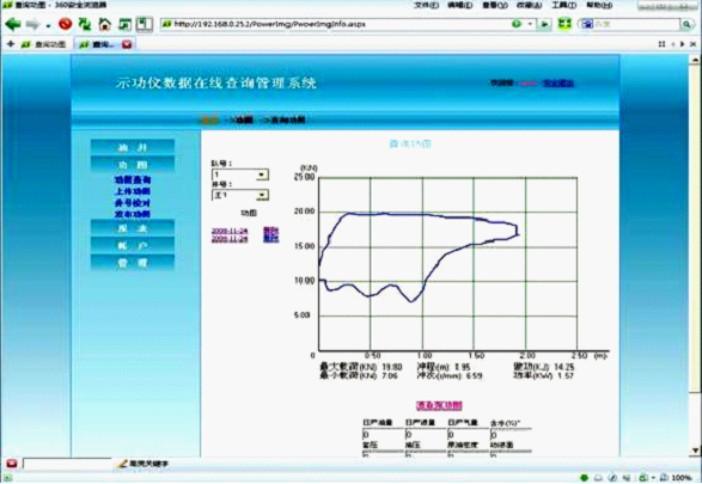Switch to the first browser tab
The image size is (702, 484).
44,44
